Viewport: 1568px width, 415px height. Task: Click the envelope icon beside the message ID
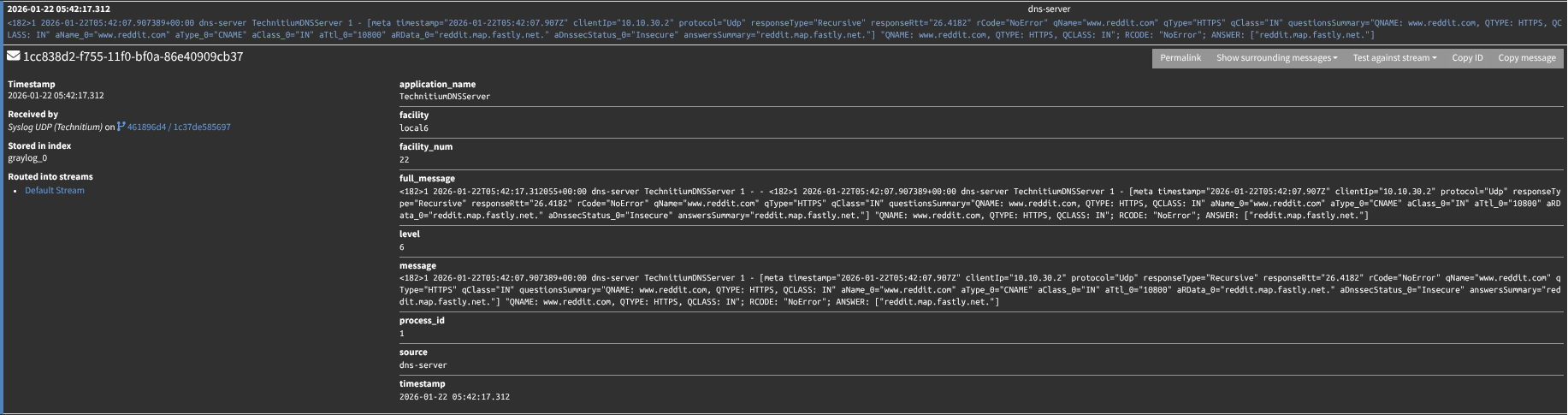click(x=14, y=56)
